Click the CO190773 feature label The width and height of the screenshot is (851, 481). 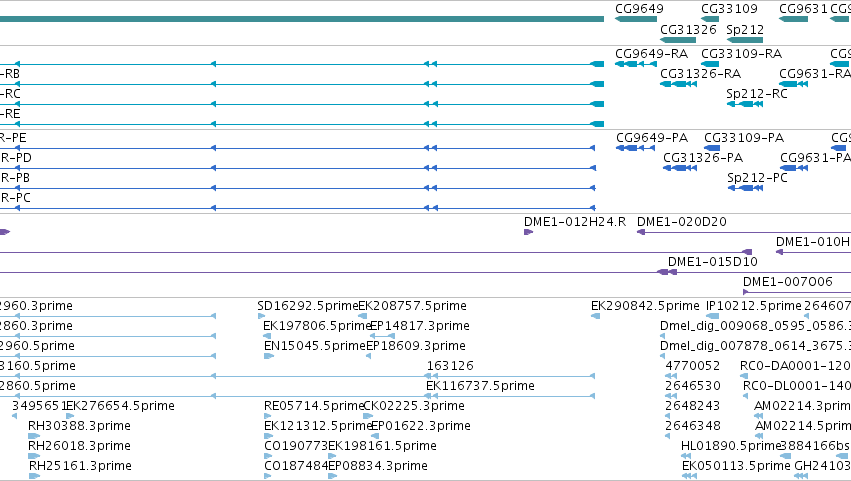tap(296, 446)
